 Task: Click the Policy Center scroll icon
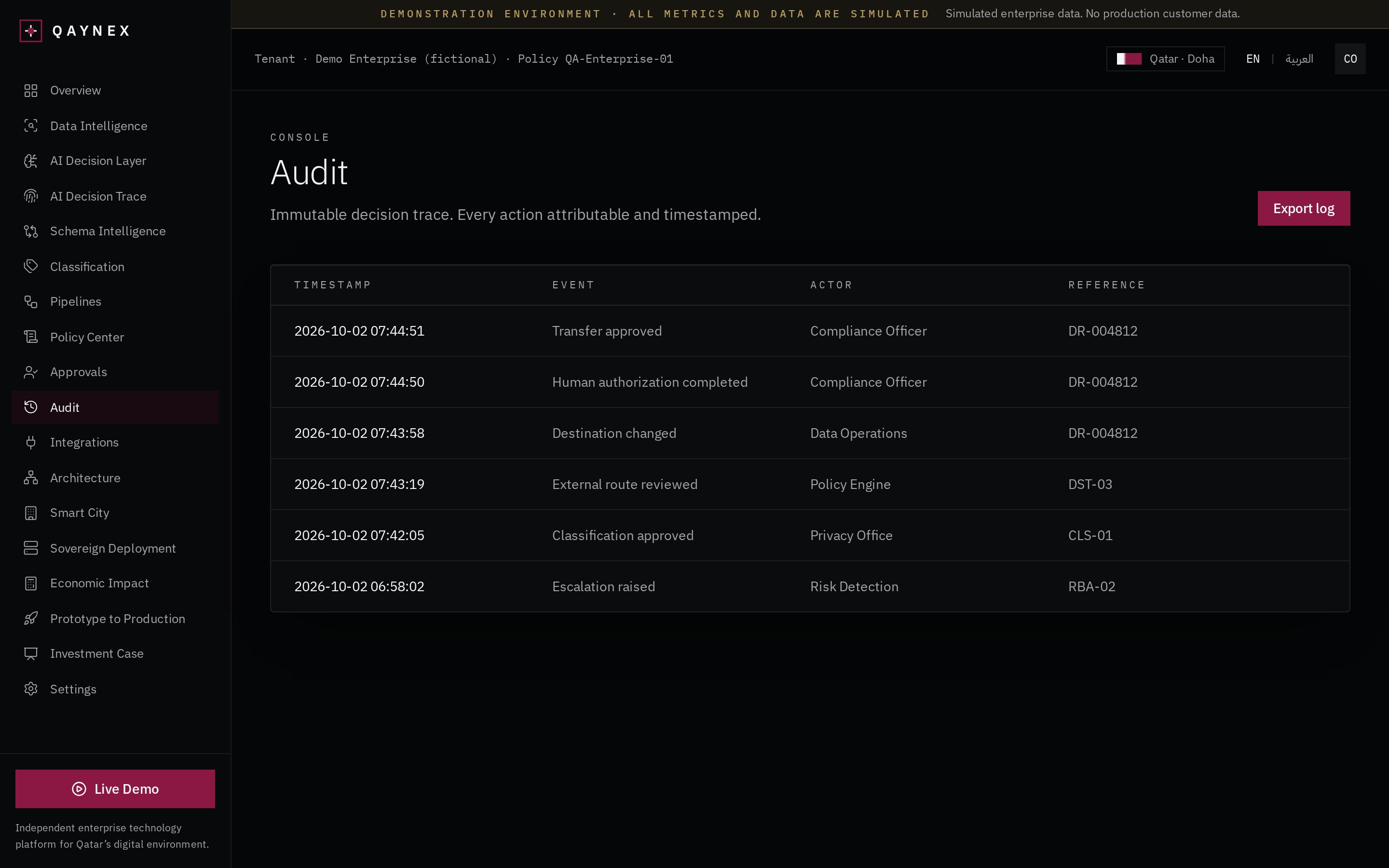click(31, 337)
